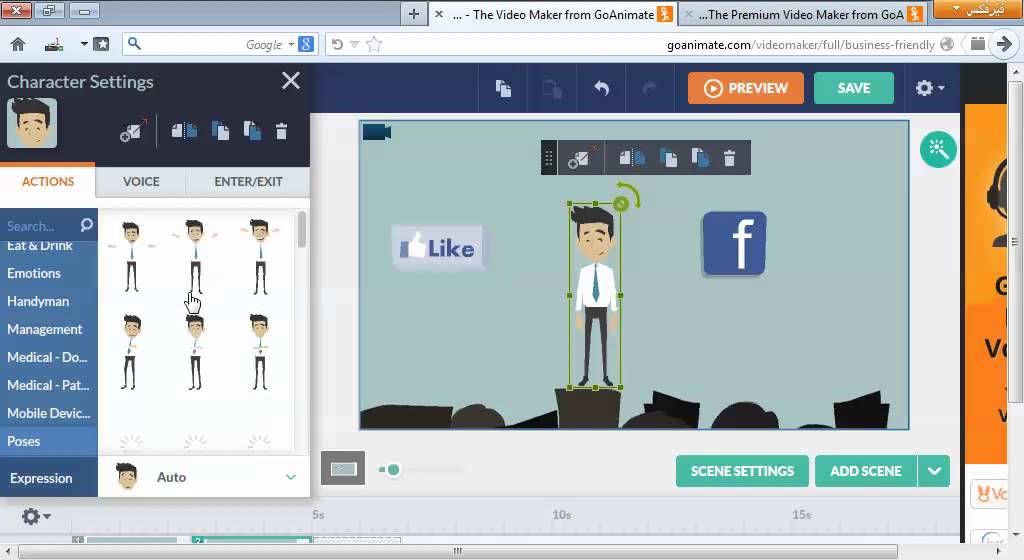Switch to the VOICE tab
The image size is (1024, 560).
coord(141,181)
